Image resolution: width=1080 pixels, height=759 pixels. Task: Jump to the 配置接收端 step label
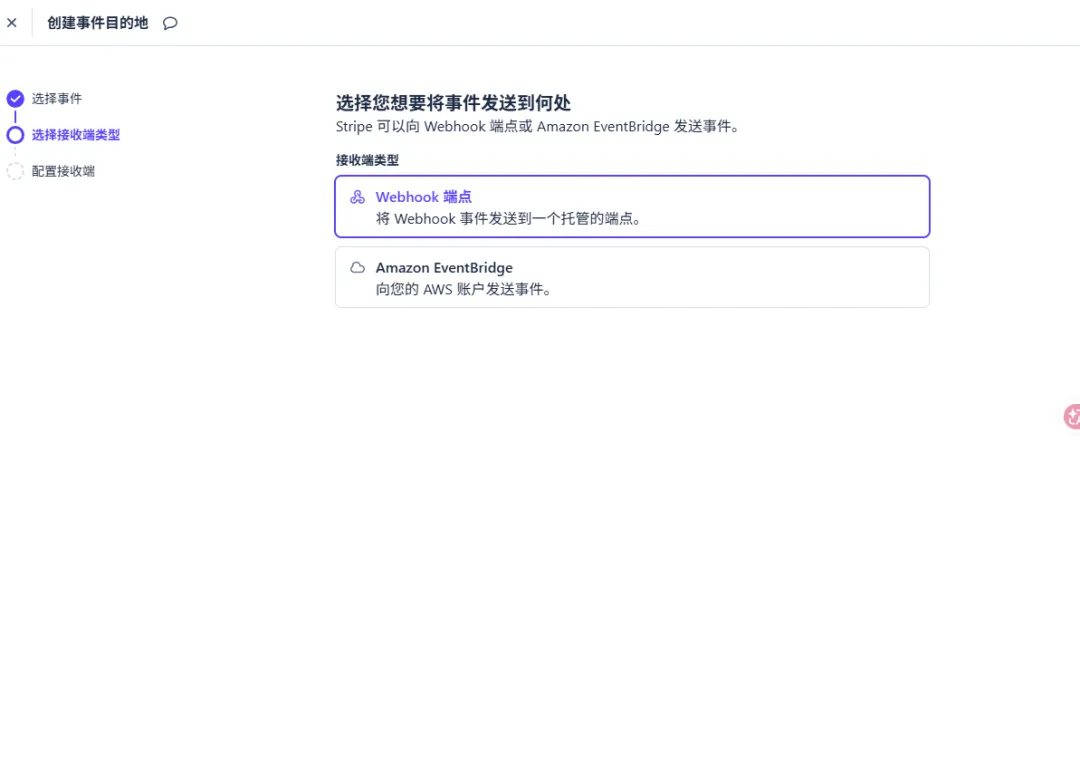coord(63,171)
